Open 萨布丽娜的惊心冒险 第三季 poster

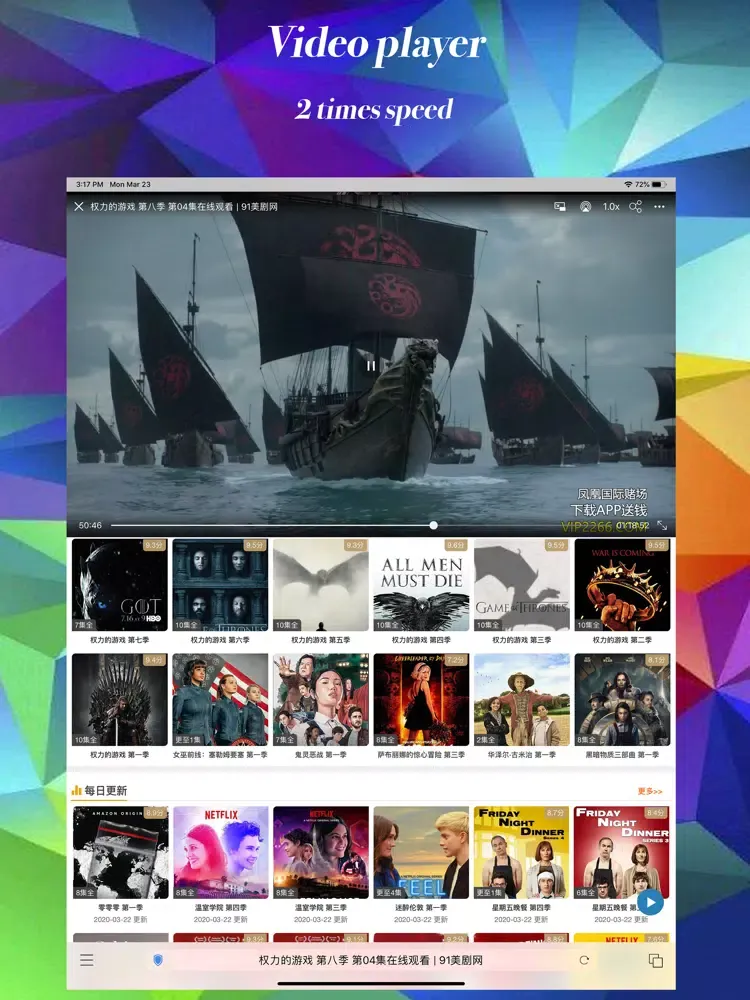point(421,700)
